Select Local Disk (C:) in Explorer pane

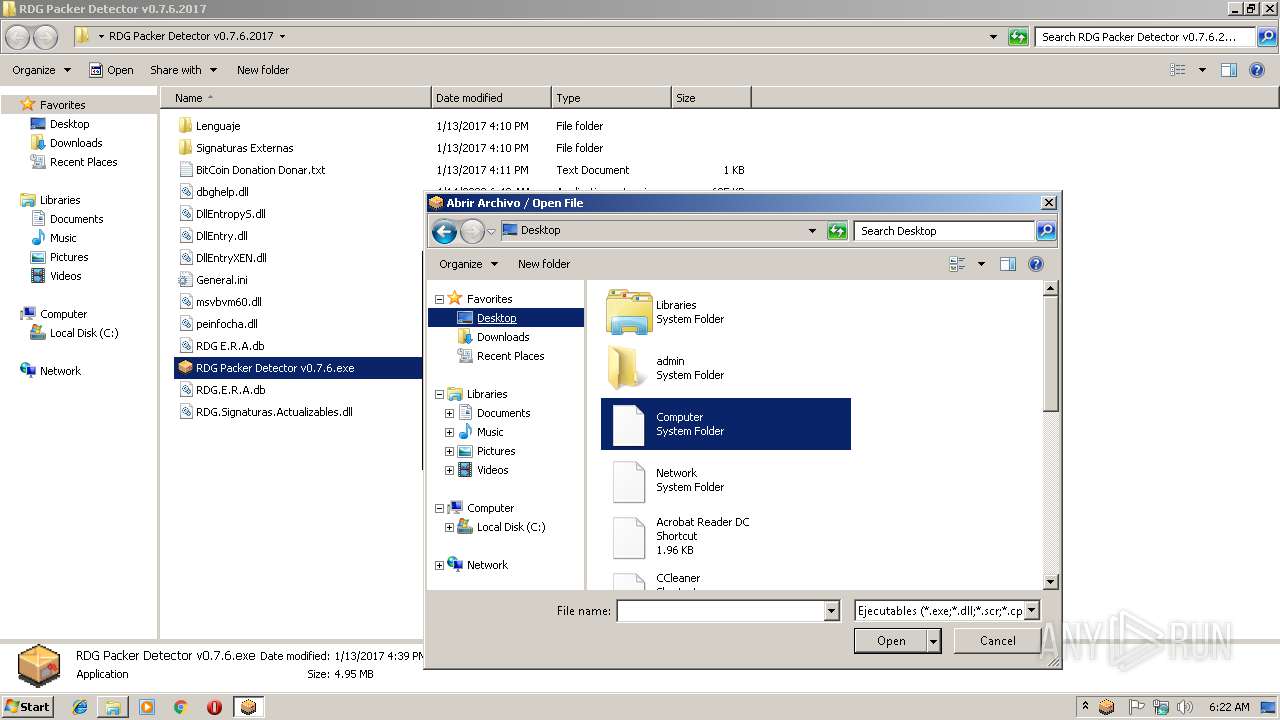tap(74, 333)
